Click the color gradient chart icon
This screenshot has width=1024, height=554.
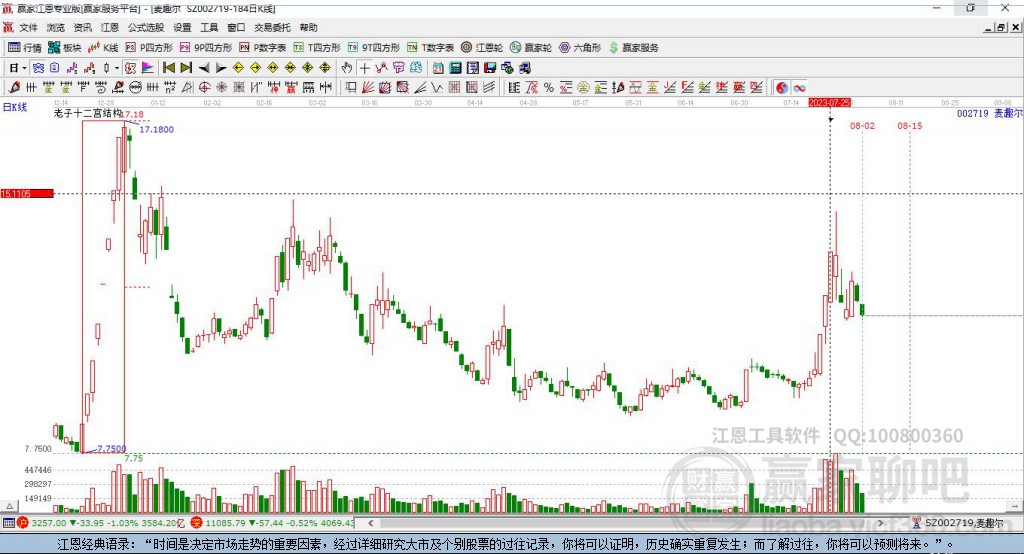coord(148,68)
